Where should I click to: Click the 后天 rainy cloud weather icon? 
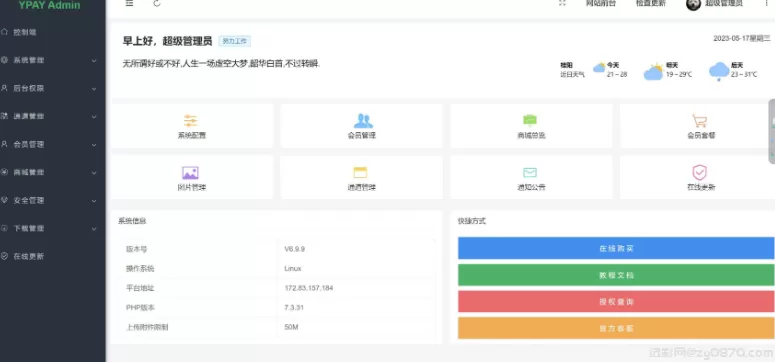tap(719, 71)
